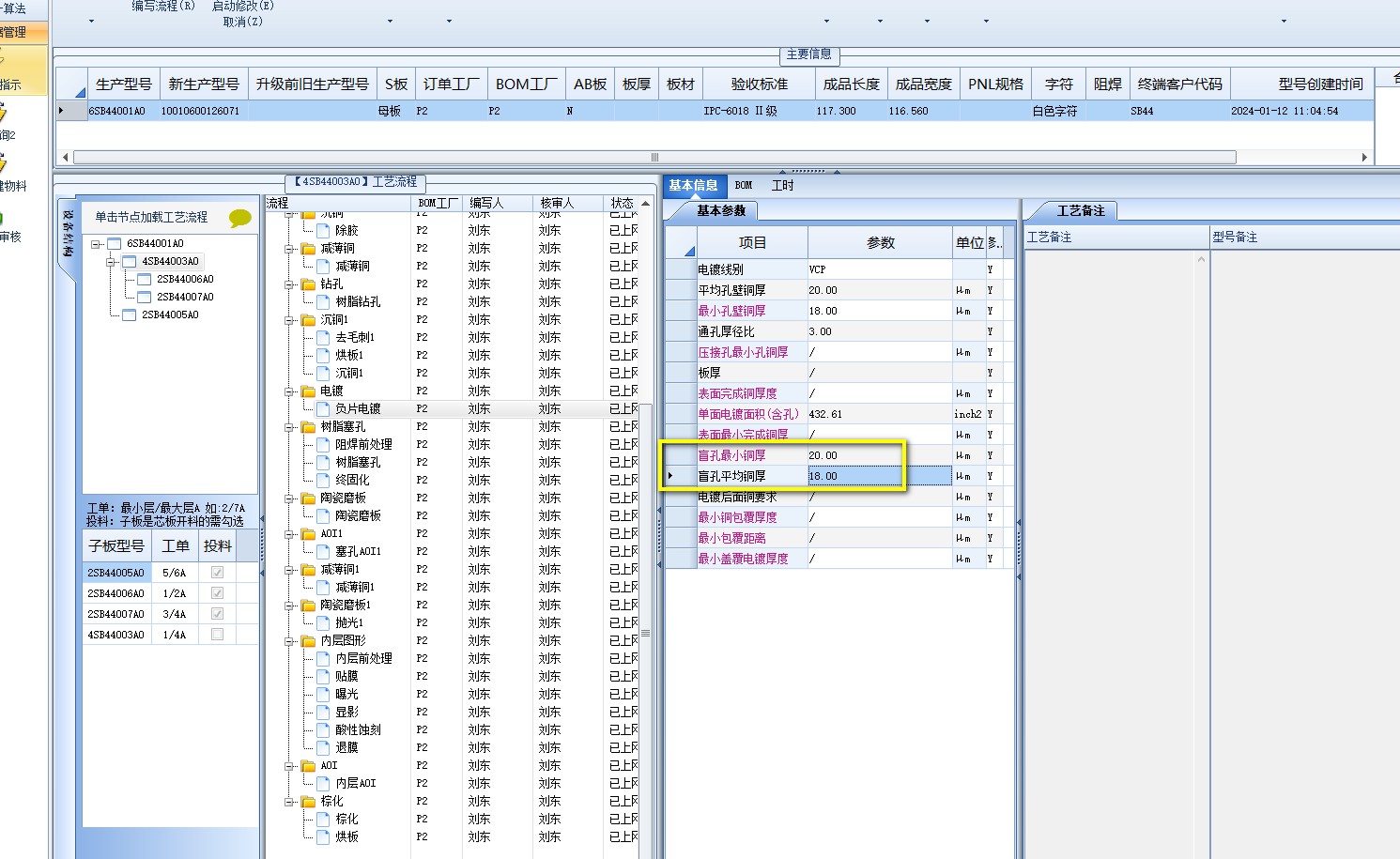Click the 电镀 folder icon
1400x859 pixels.
point(308,391)
